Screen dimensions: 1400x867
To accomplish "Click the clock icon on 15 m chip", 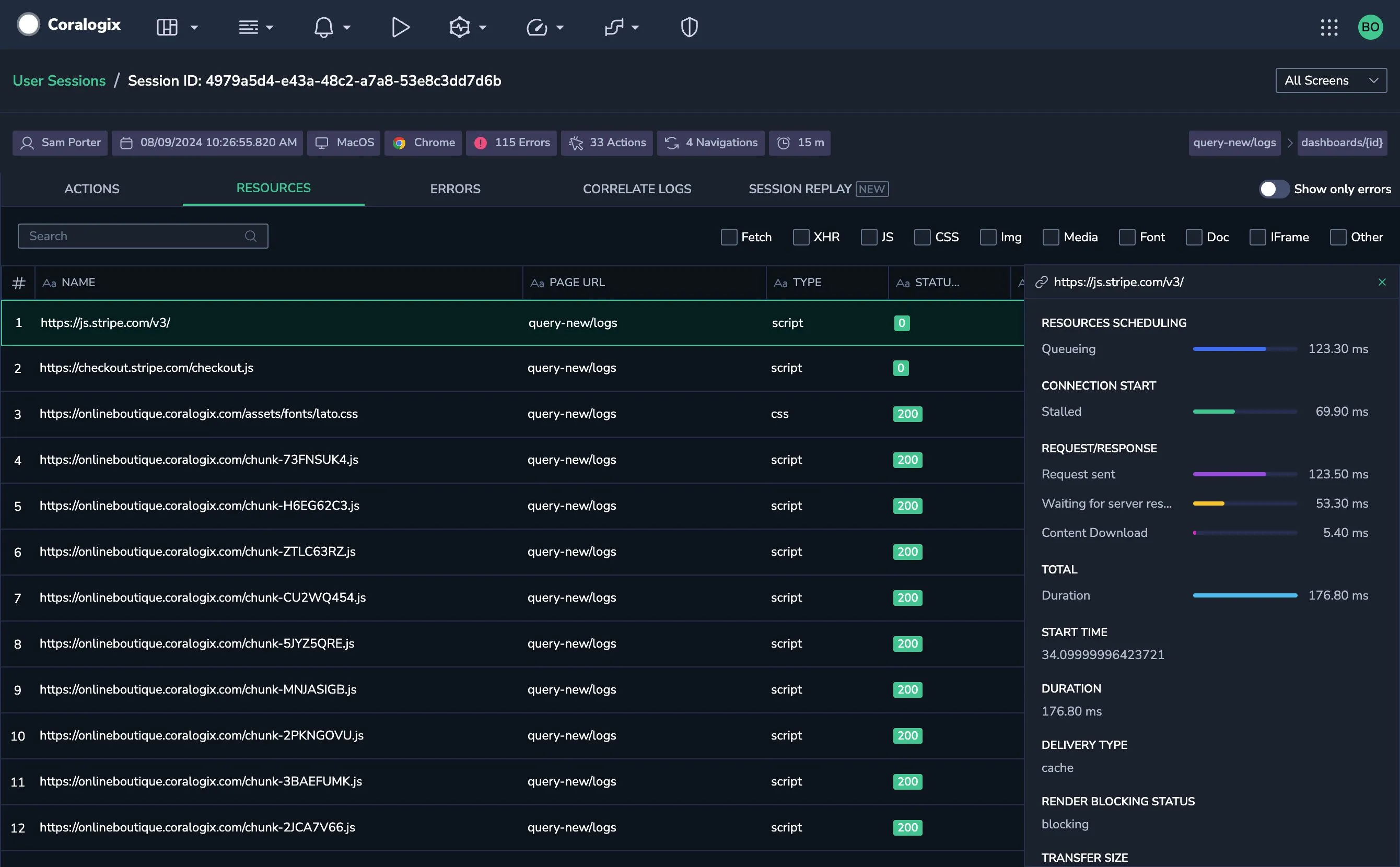I will point(784,143).
